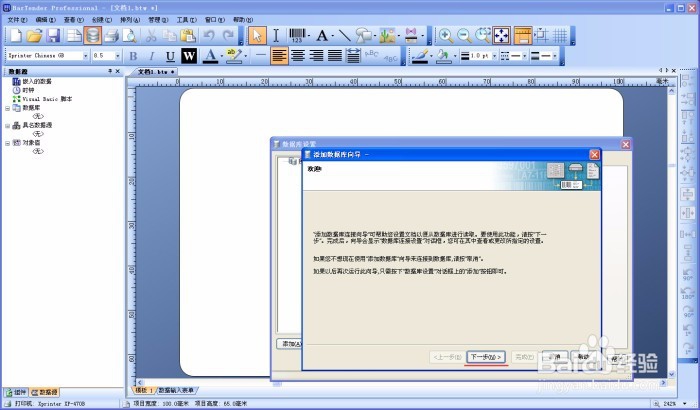Collapse the 具名数据源 tree node
700x410 pixels.
(8, 126)
